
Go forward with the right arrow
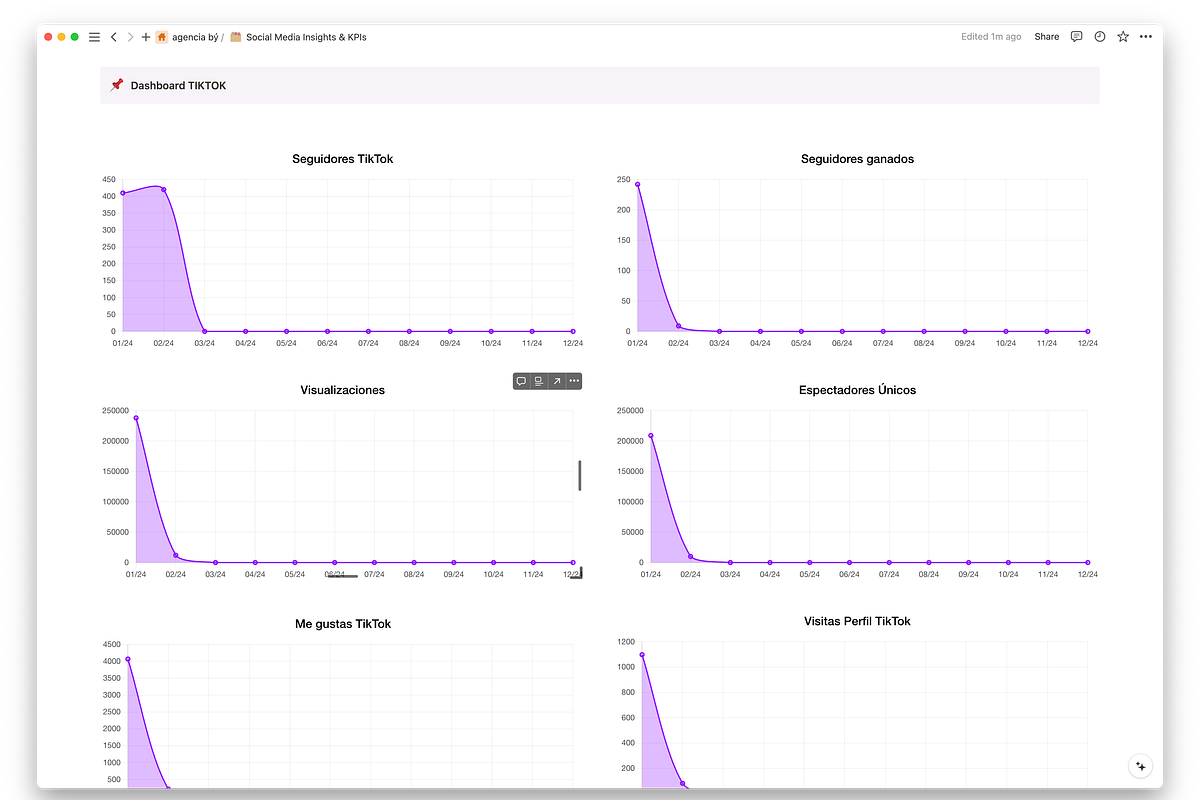(130, 37)
